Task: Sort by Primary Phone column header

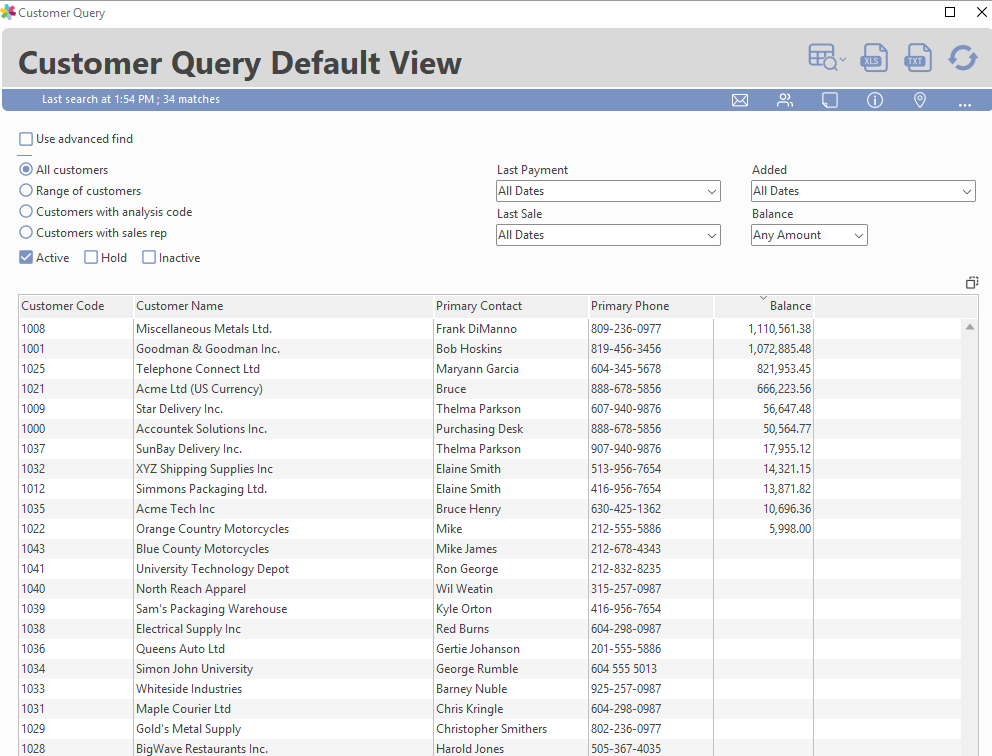Action: tap(651, 306)
